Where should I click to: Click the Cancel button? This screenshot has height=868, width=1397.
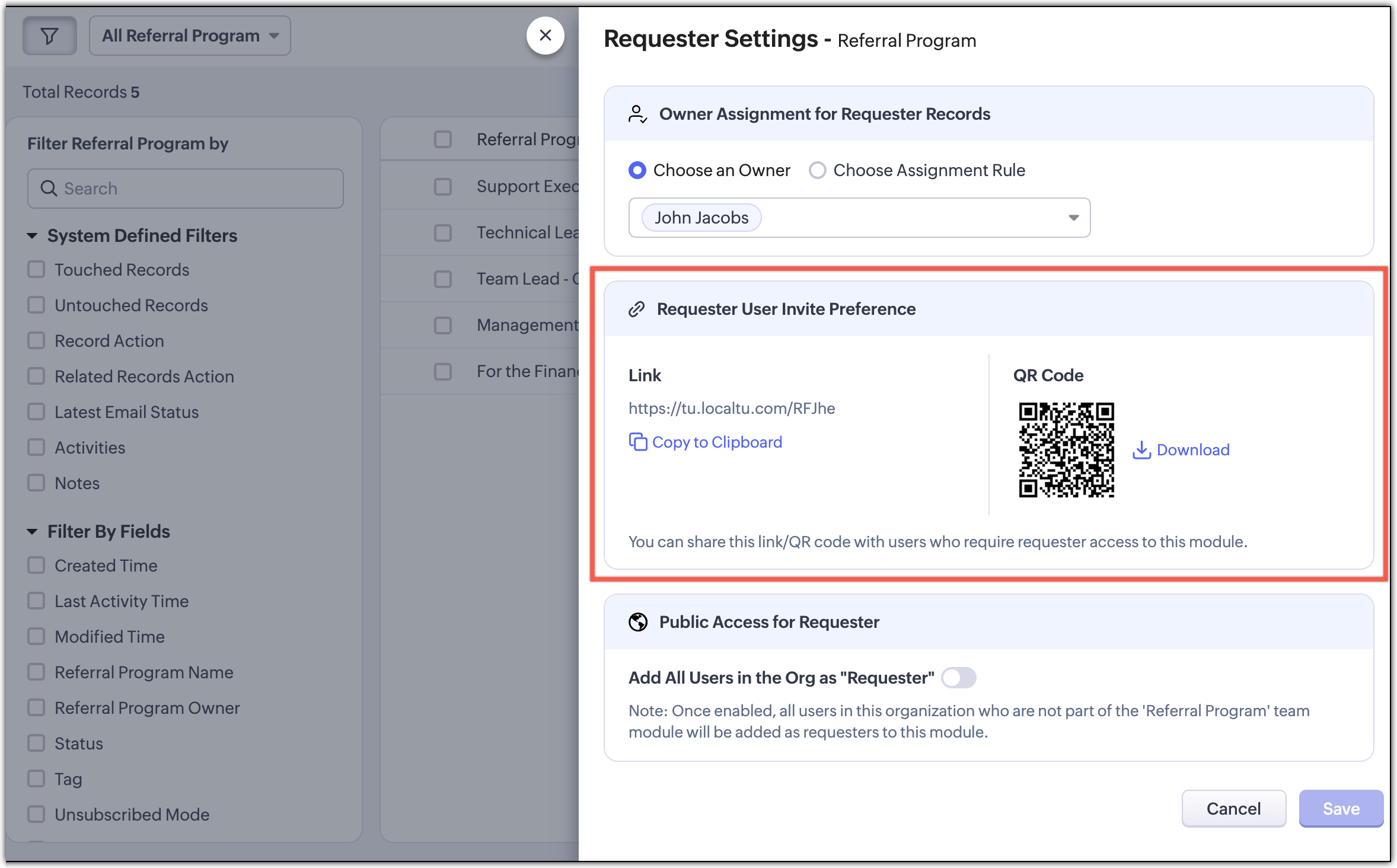click(1233, 809)
